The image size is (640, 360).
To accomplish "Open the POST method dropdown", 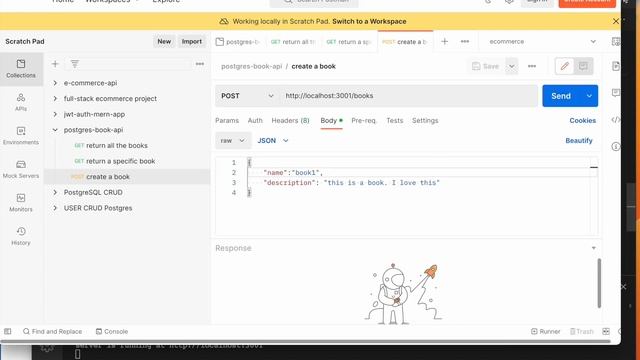I will point(247,96).
